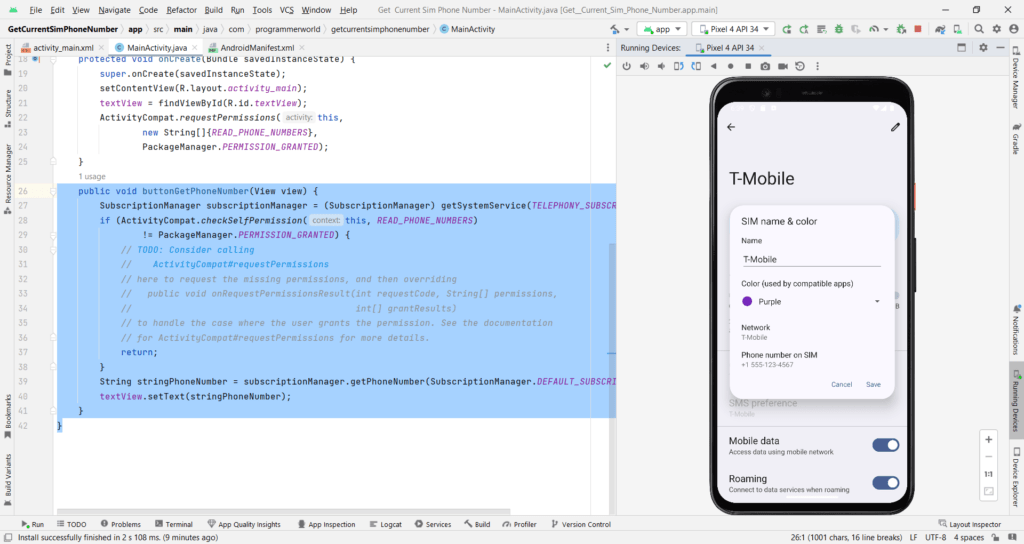This screenshot has width=1024, height=544.
Task: Take an emulator screenshot with camera icon
Action: click(765, 66)
